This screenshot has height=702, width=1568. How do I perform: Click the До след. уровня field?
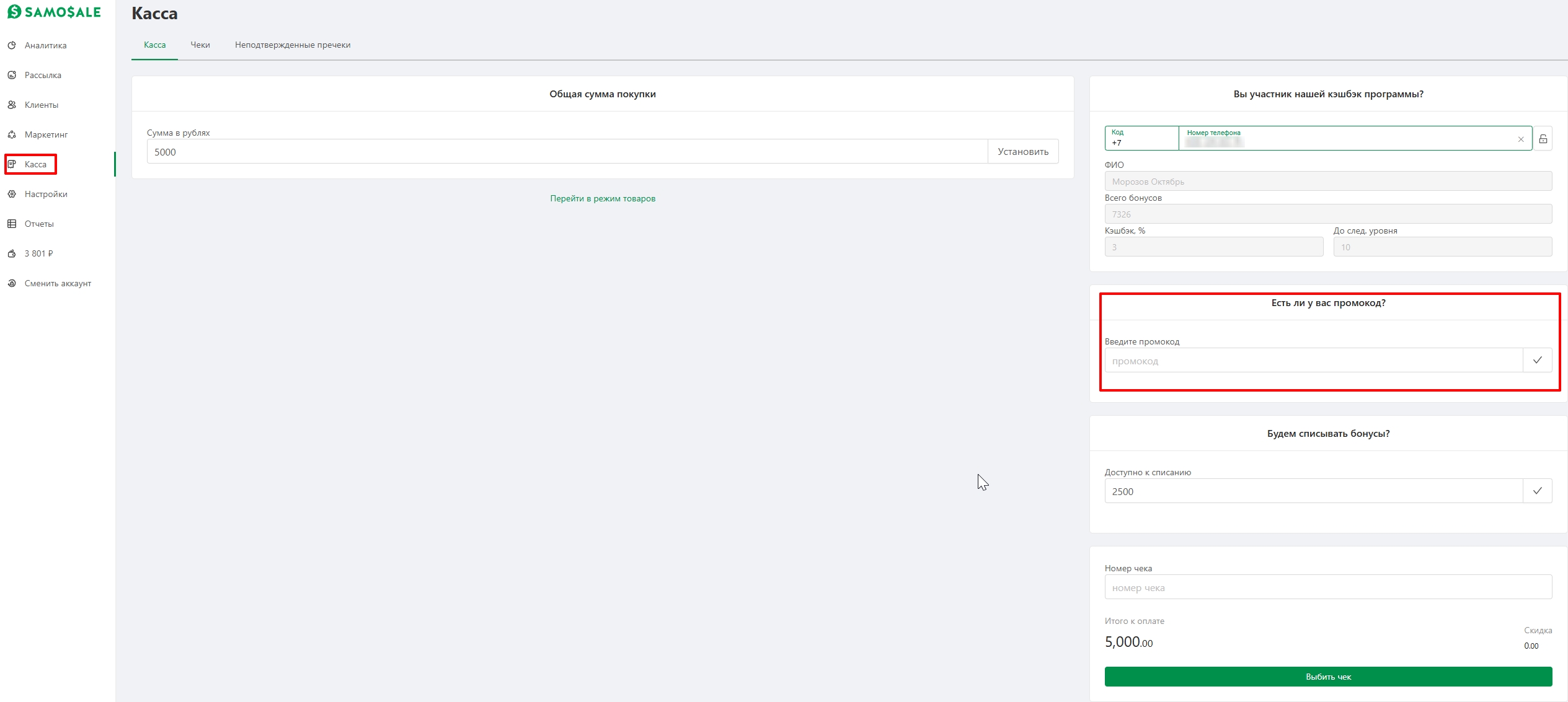point(1443,247)
